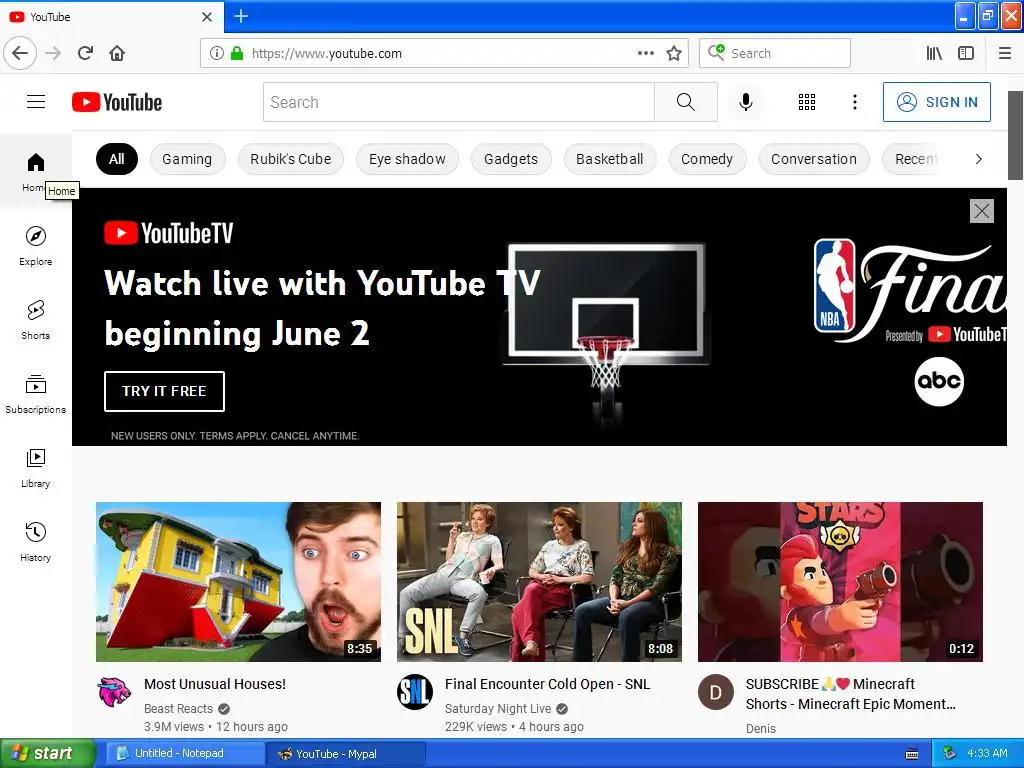Select the Gaming filter chip
The height and width of the screenshot is (768, 1024).
click(x=187, y=159)
